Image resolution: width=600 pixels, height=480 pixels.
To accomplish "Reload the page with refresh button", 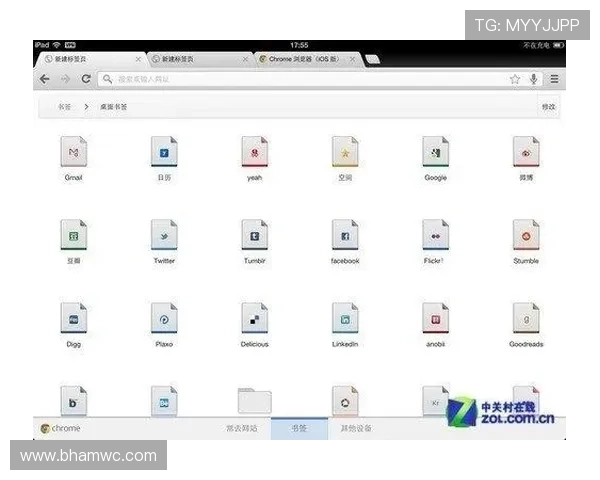I will click(86, 79).
